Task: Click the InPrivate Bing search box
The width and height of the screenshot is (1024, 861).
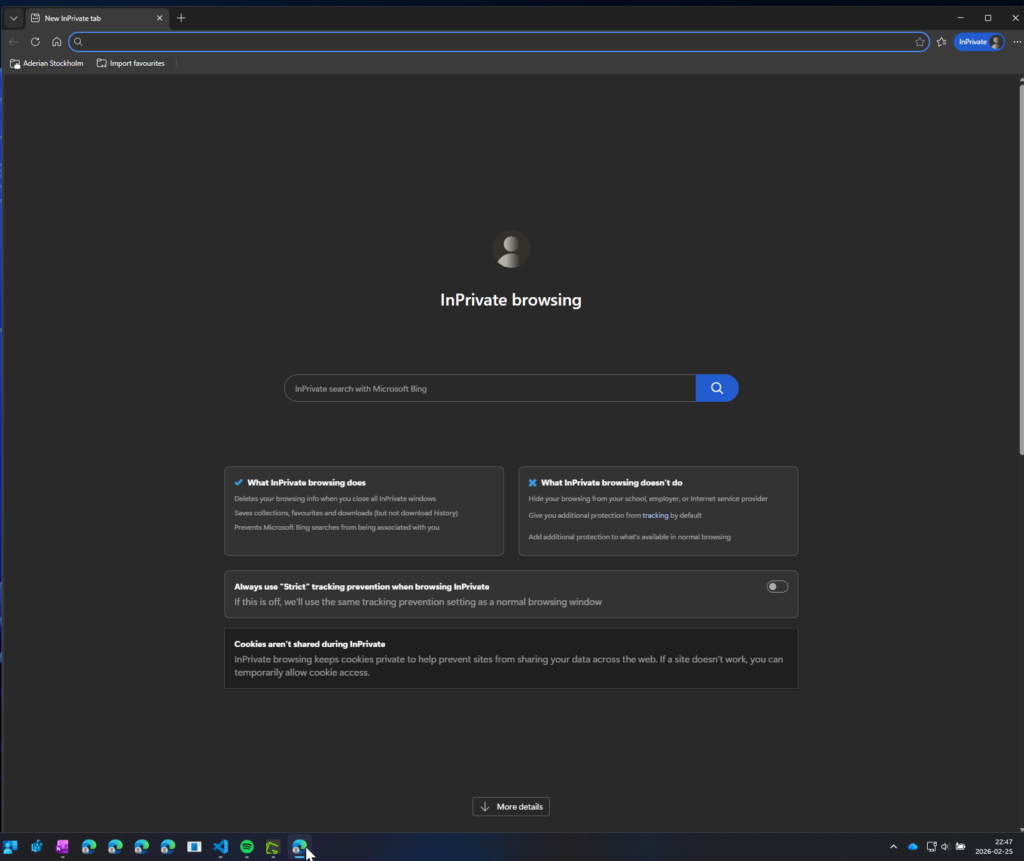Action: coord(490,388)
